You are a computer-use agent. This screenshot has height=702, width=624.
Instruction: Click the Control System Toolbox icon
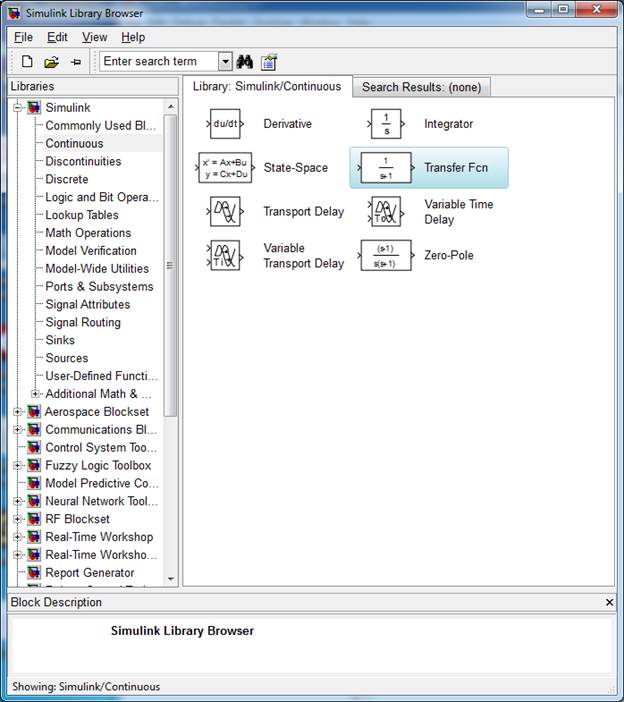(x=34, y=447)
